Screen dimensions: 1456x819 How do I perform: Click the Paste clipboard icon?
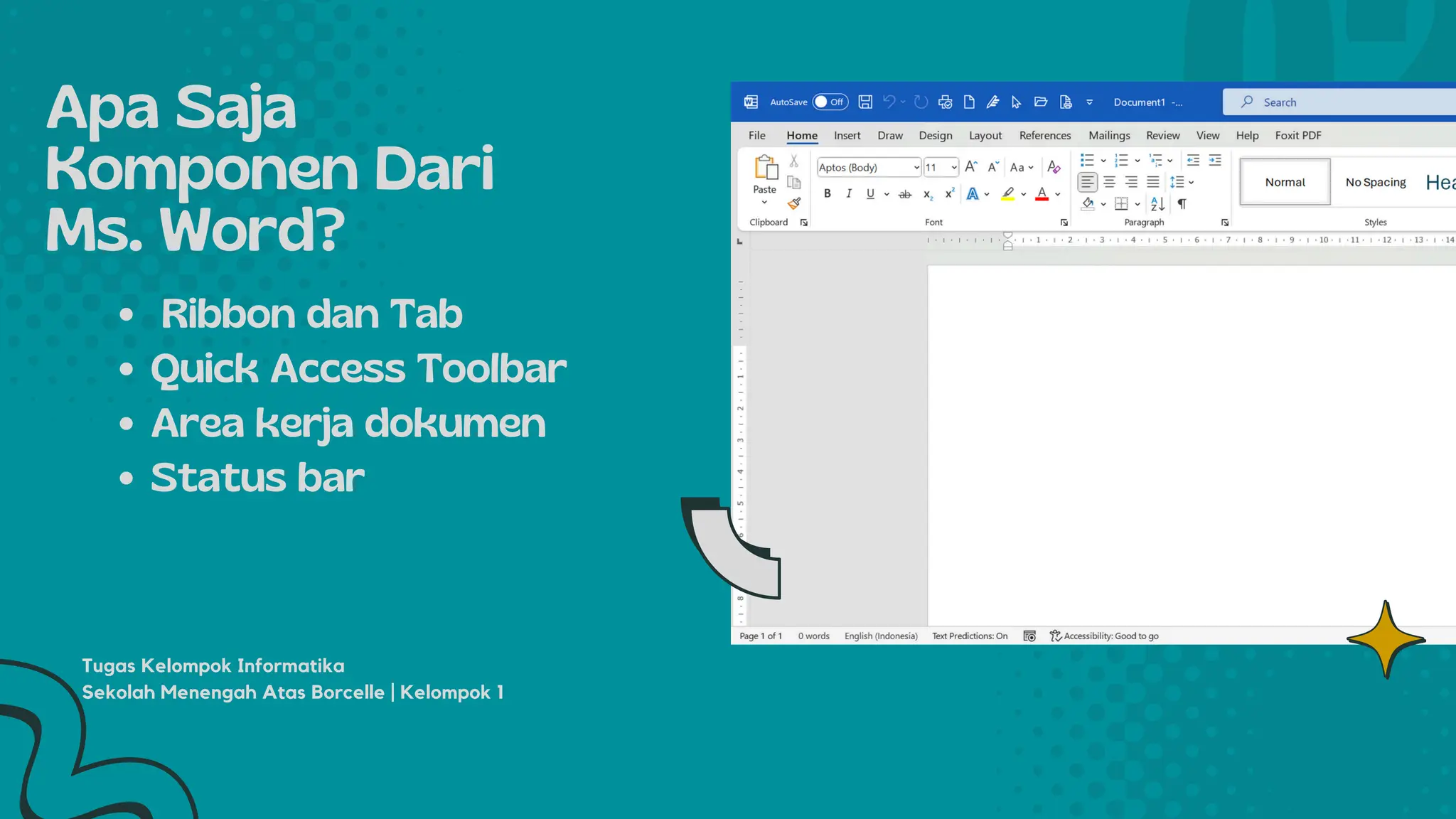(x=765, y=168)
